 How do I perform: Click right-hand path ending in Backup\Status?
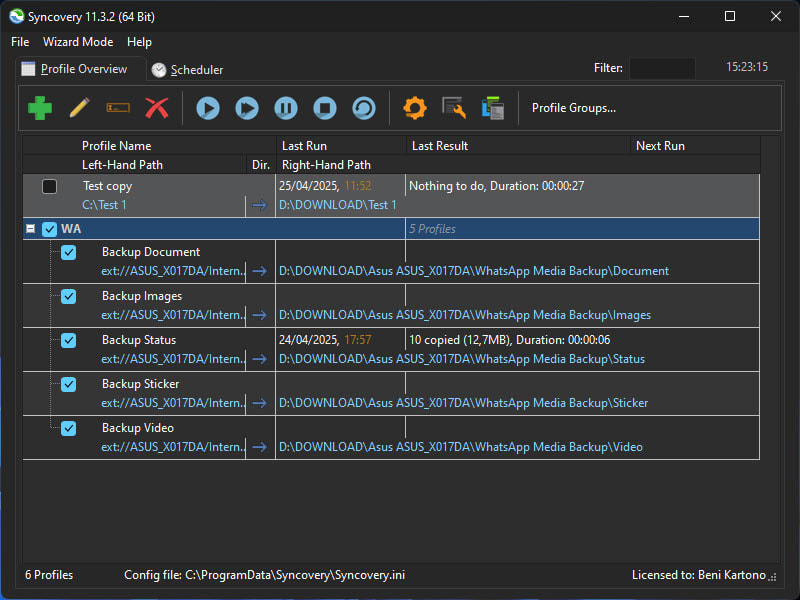[x=462, y=359]
